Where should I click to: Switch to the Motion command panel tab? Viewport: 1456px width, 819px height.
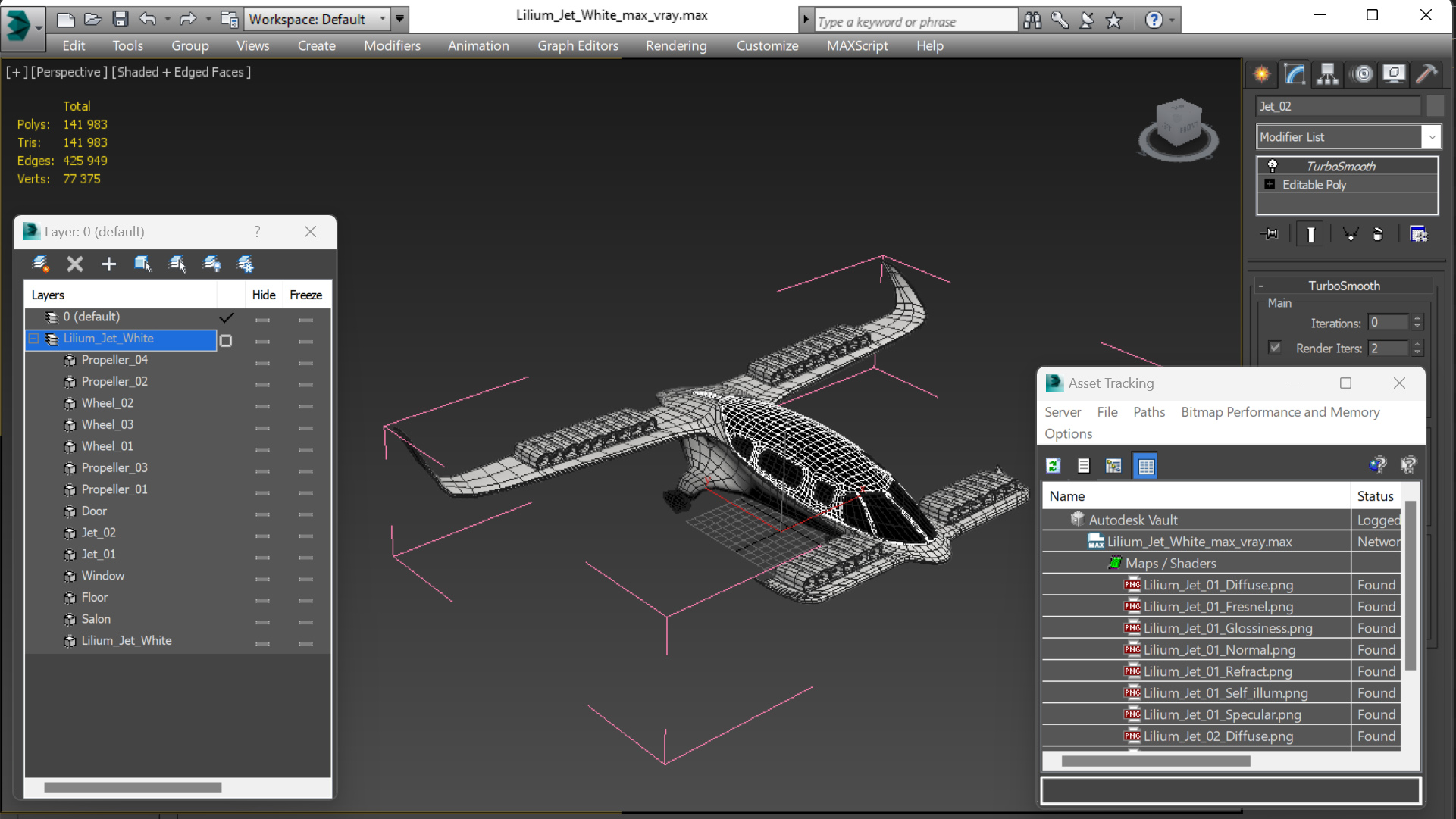(x=1363, y=73)
